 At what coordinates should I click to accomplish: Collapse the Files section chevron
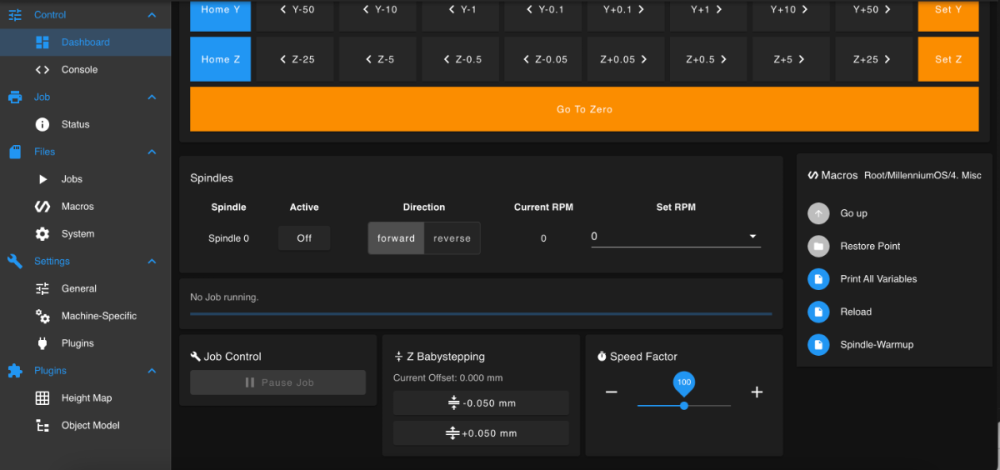click(x=151, y=152)
